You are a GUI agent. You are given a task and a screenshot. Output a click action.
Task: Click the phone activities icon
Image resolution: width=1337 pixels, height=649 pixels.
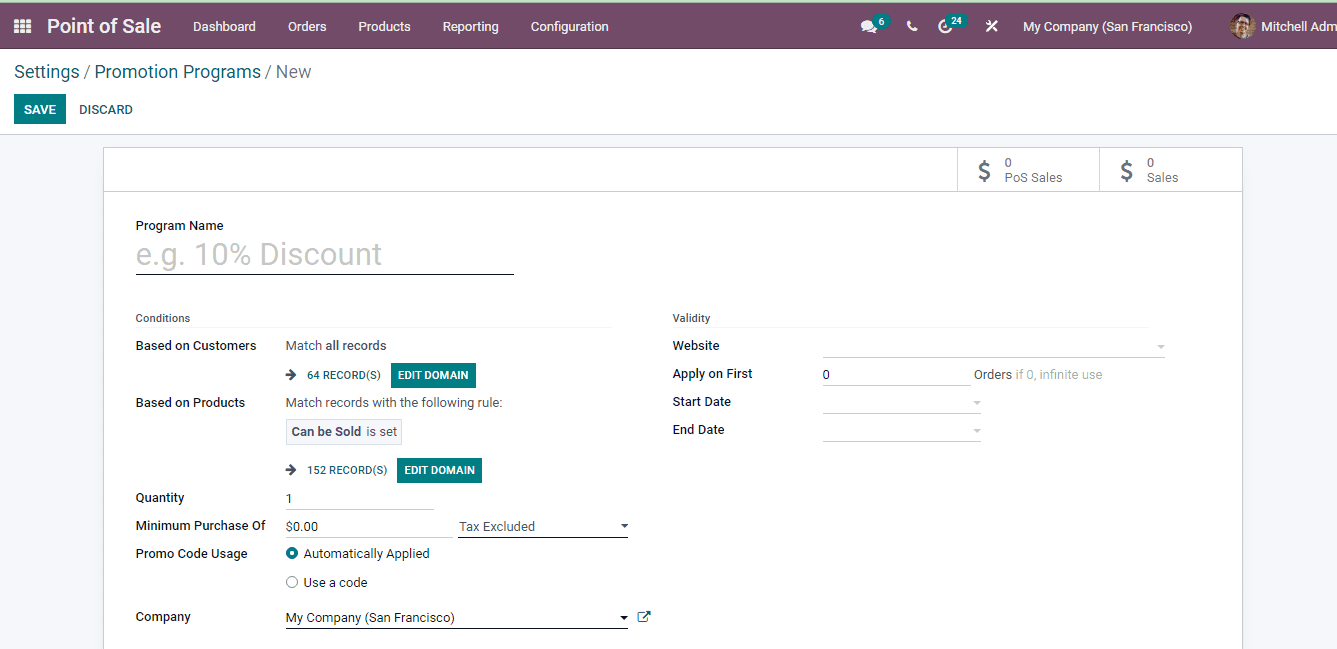tap(911, 26)
